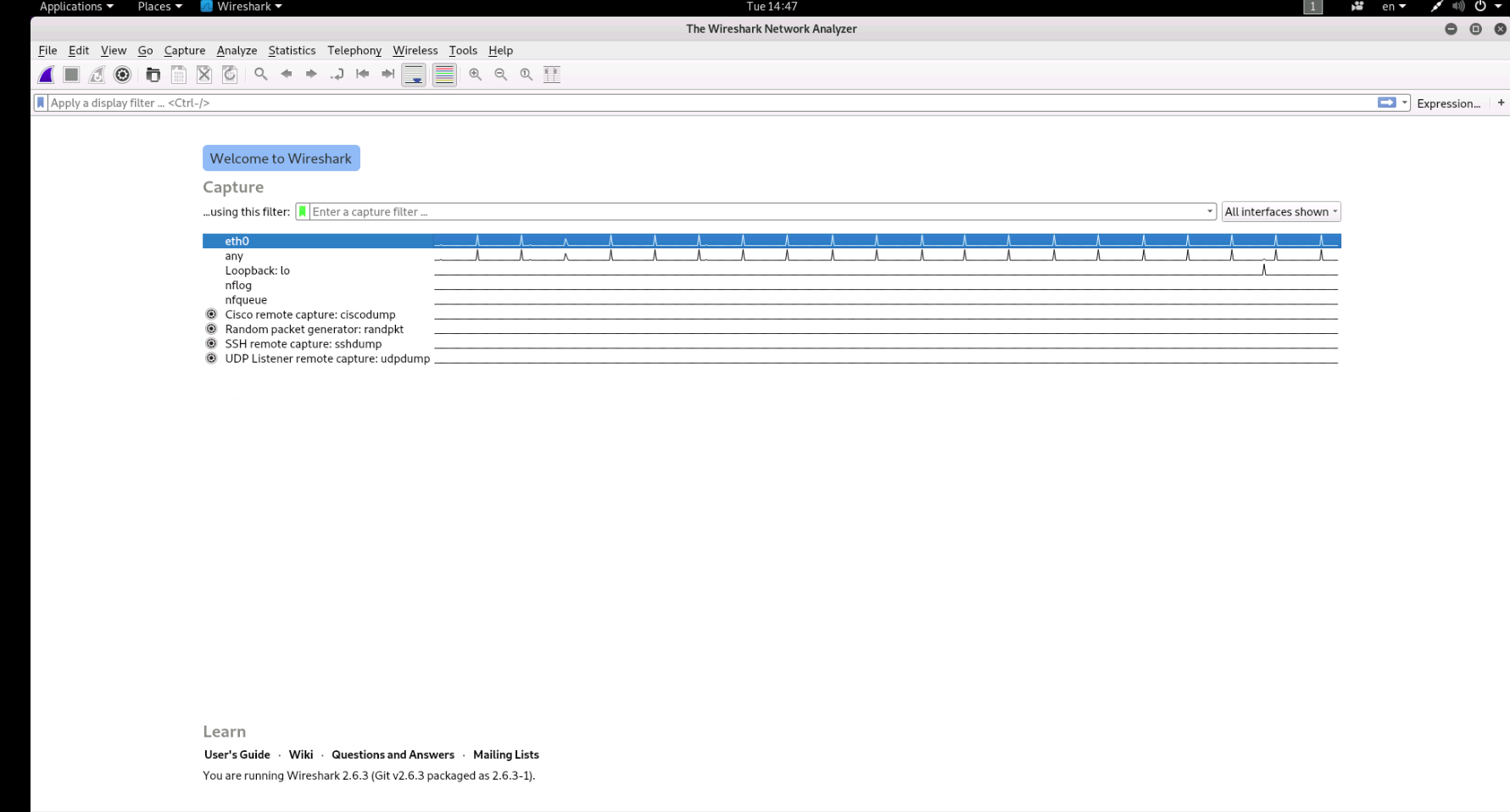This screenshot has height=812, width=1510.
Task: Open the capture filter dropdown arrow
Action: (1210, 212)
